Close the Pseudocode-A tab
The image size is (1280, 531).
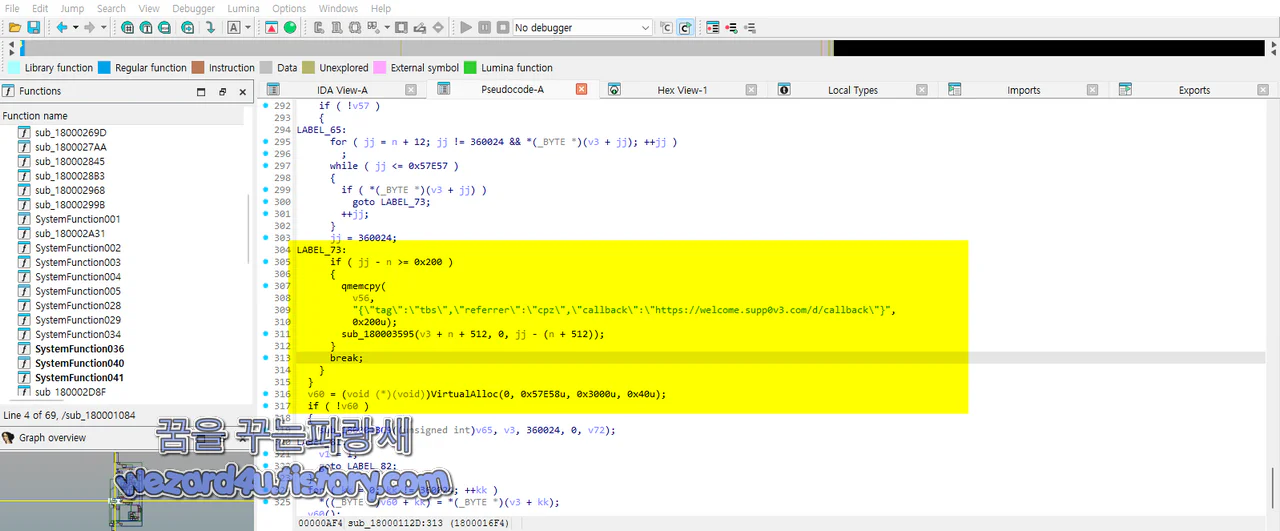[x=581, y=90]
